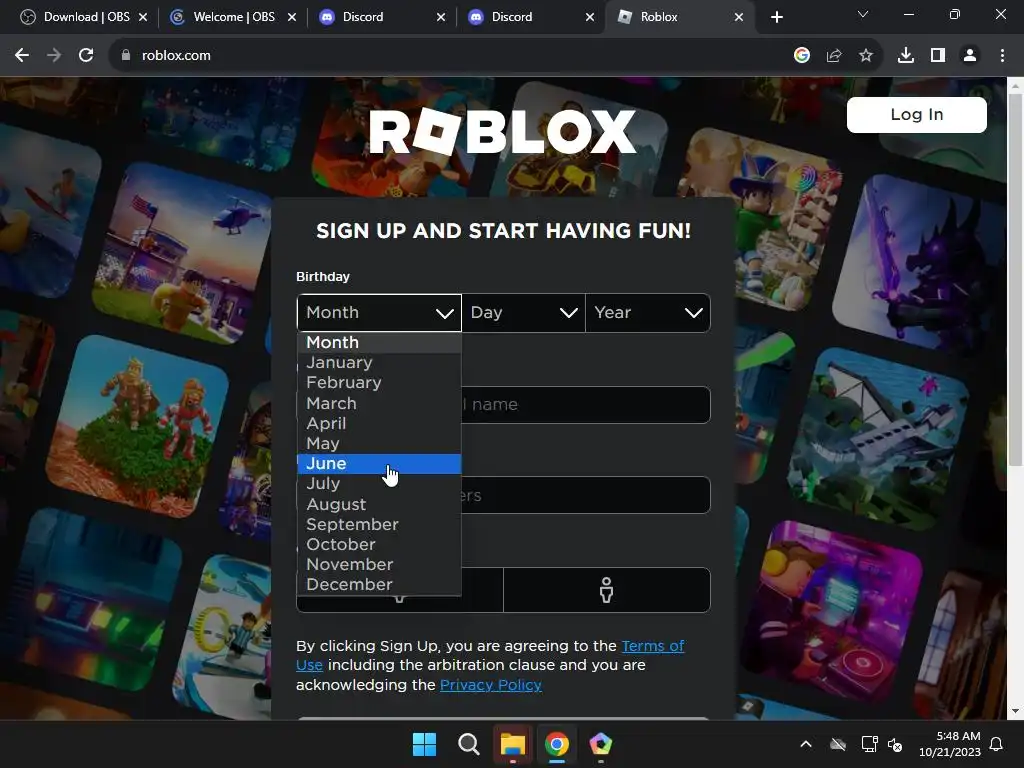This screenshot has height=768, width=1024.
Task: Choose February from month list
Action: 379,383
